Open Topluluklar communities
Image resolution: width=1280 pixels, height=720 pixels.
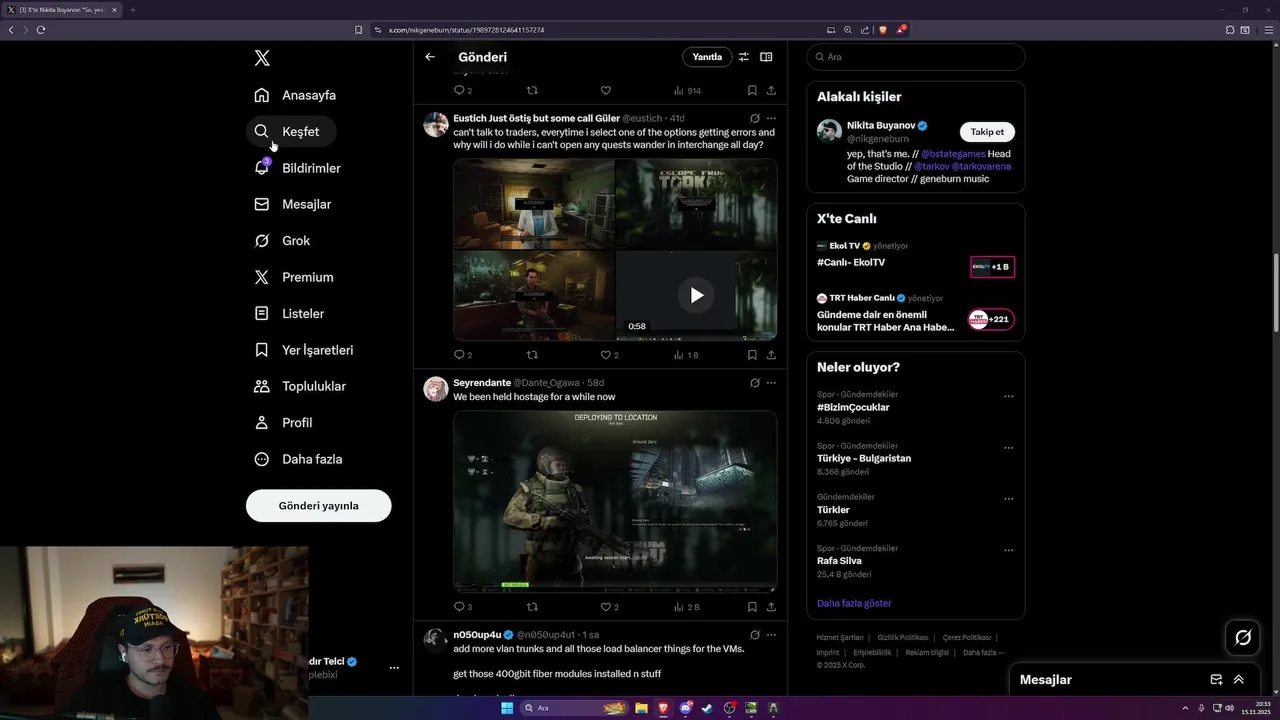(x=300, y=386)
